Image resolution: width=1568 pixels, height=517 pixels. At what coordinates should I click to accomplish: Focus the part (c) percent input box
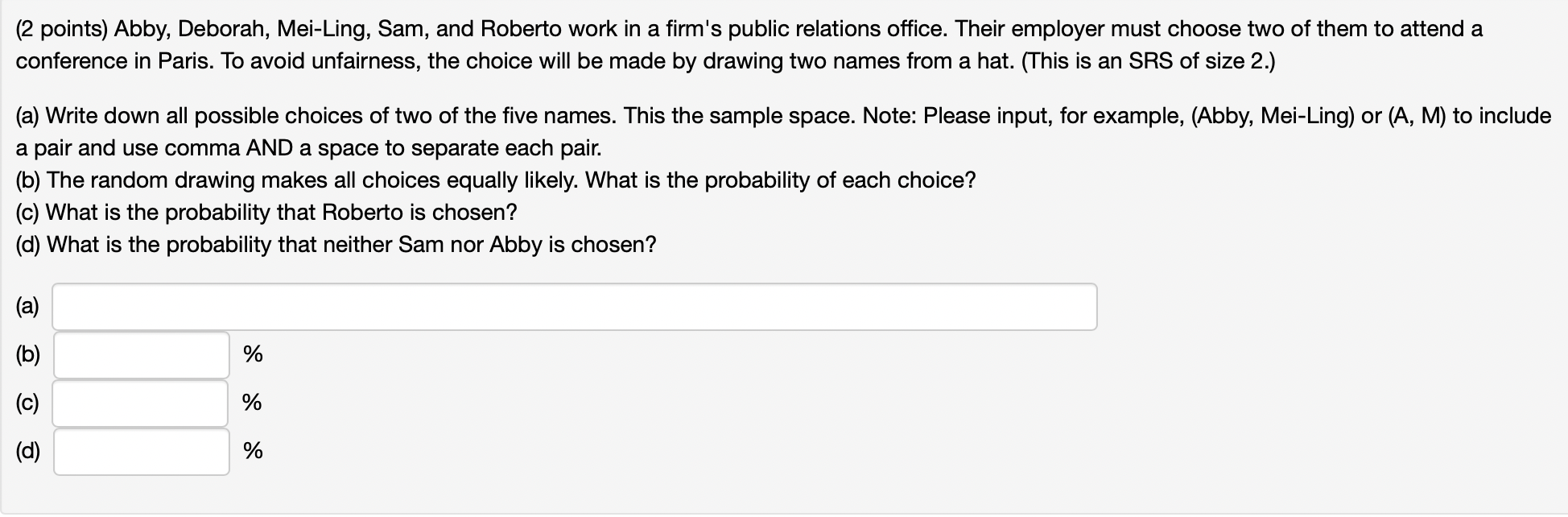tap(141, 403)
